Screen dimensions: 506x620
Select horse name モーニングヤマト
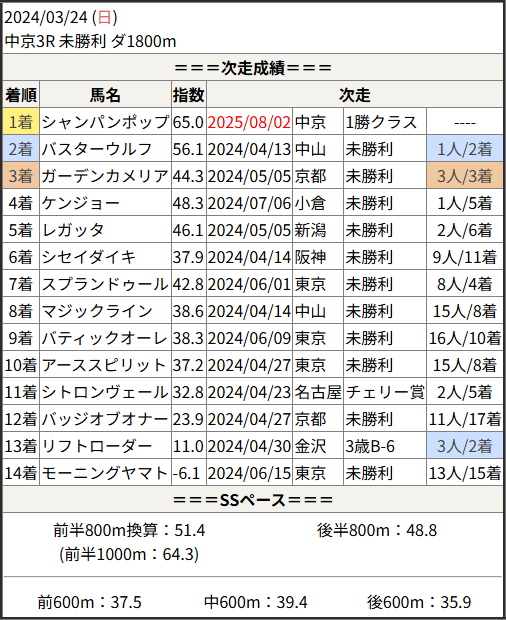point(106,473)
